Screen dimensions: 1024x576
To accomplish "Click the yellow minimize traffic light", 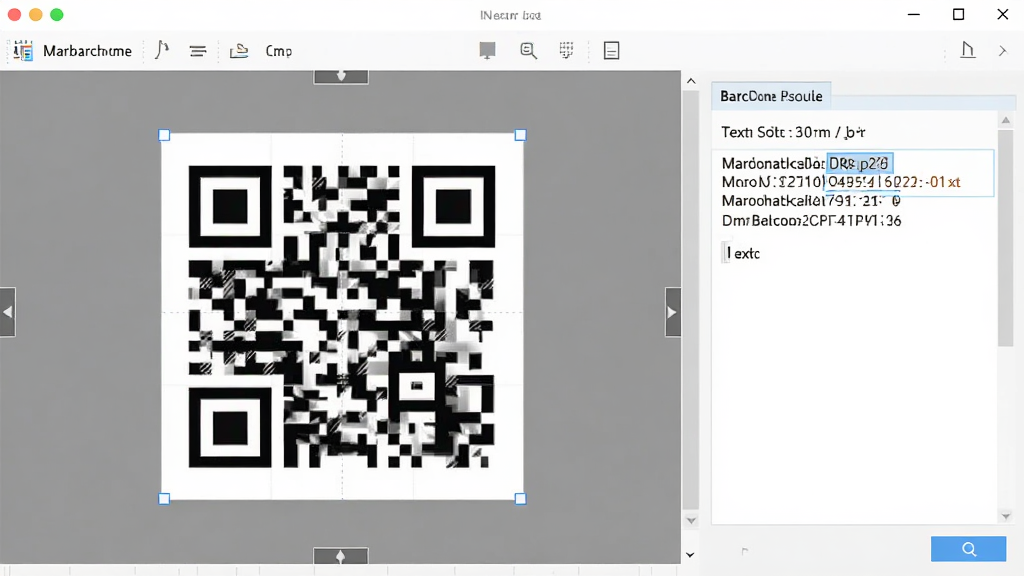I will [x=36, y=14].
